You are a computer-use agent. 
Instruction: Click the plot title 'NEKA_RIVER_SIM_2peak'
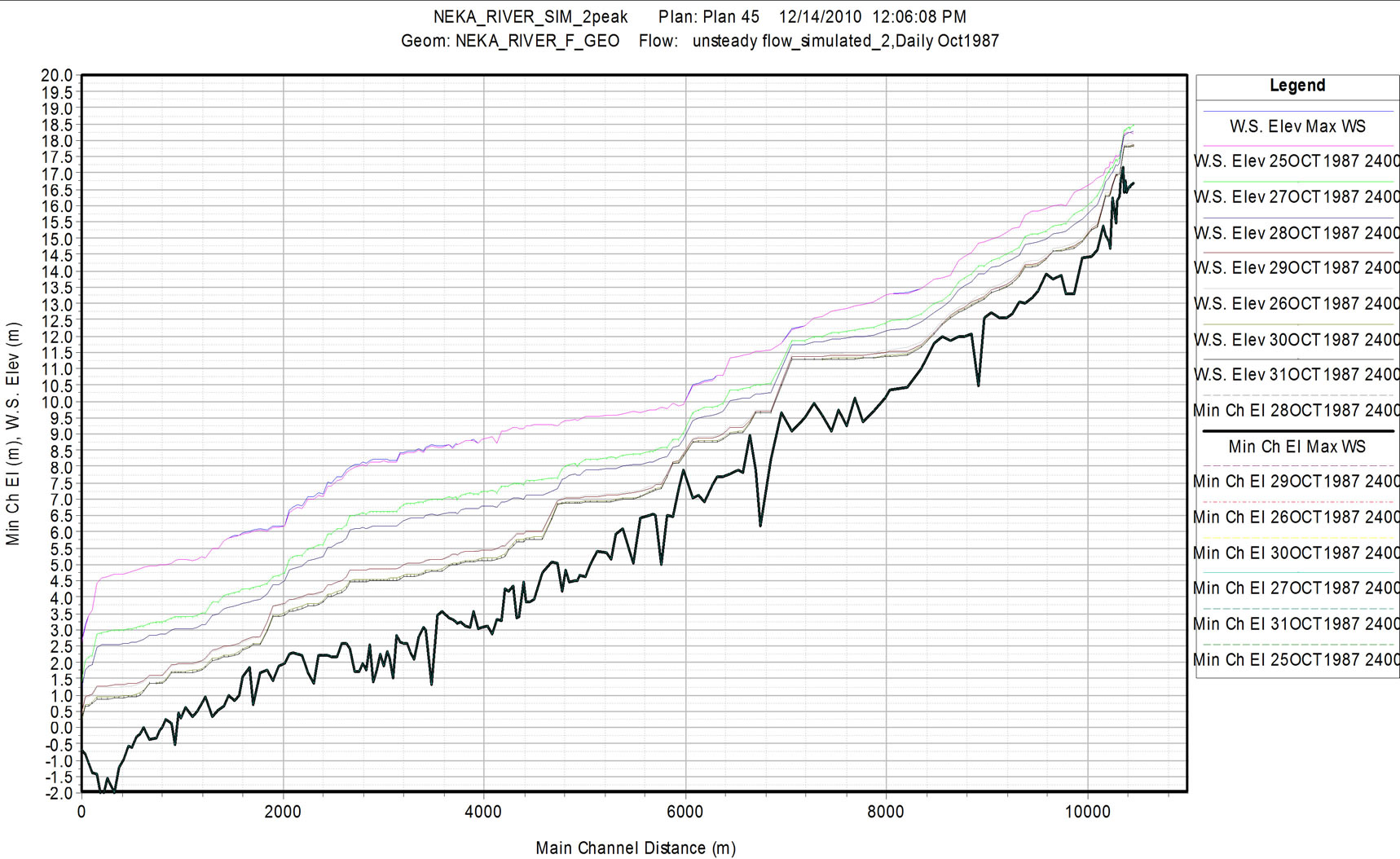(x=531, y=16)
